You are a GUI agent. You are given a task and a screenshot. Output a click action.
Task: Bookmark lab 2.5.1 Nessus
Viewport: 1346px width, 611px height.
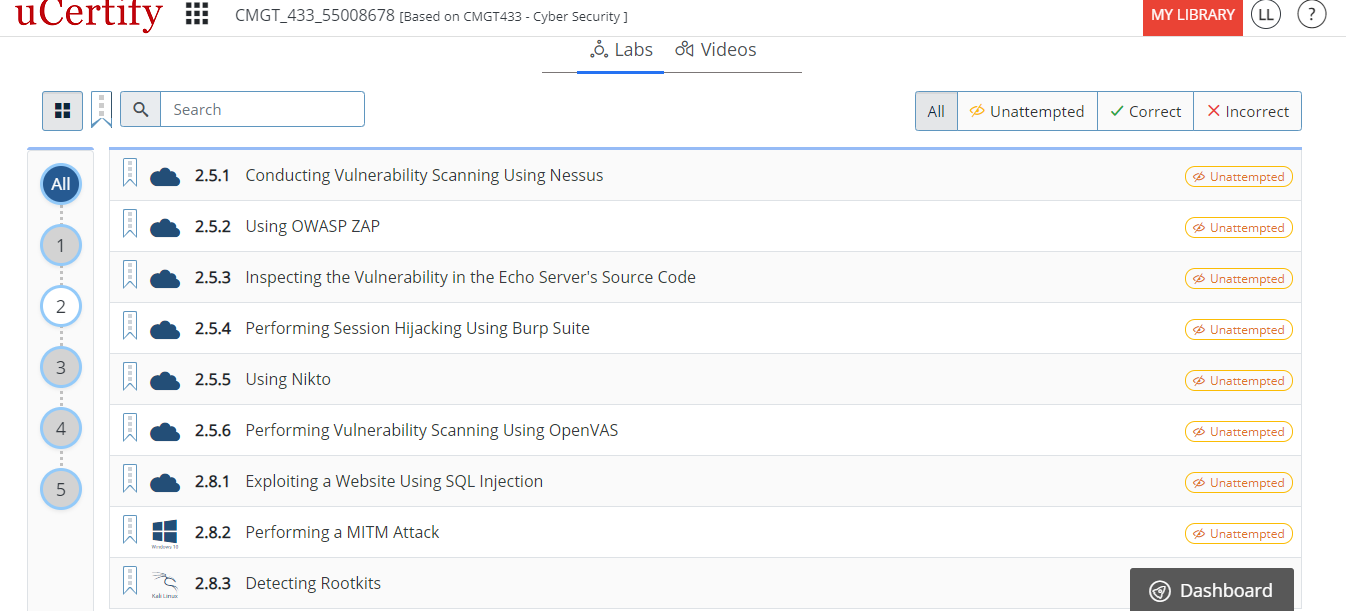click(129, 173)
